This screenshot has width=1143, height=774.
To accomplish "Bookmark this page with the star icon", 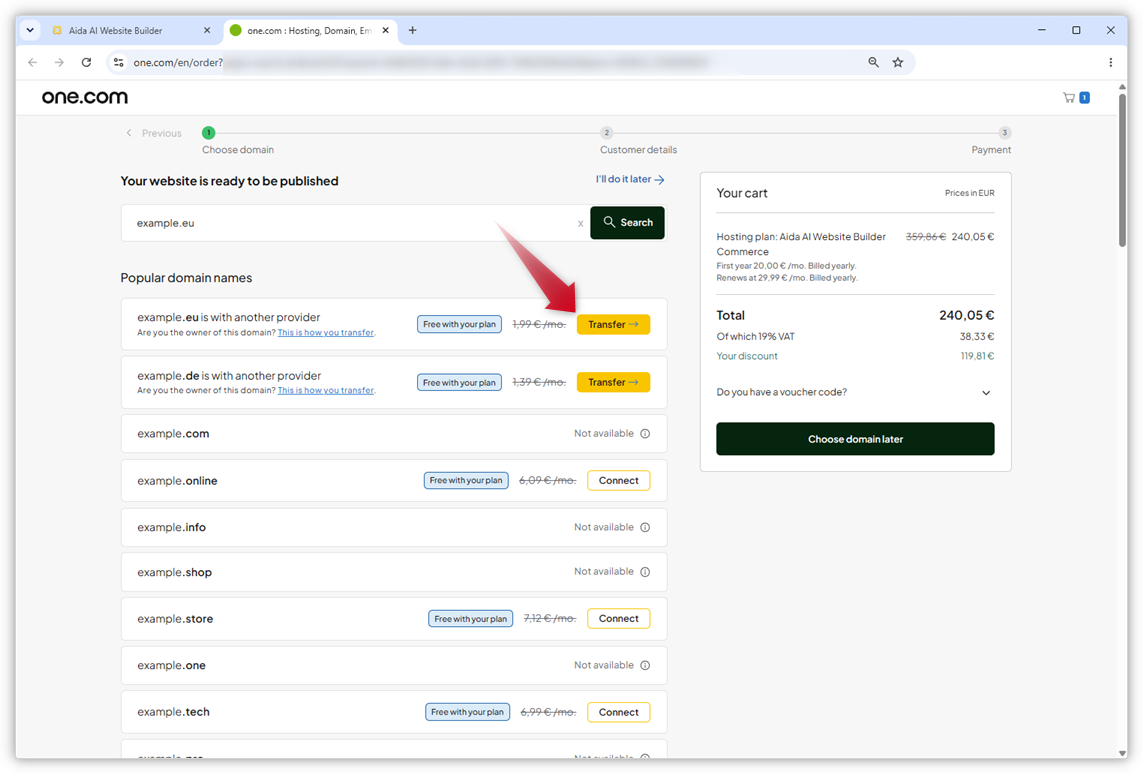I will (898, 63).
